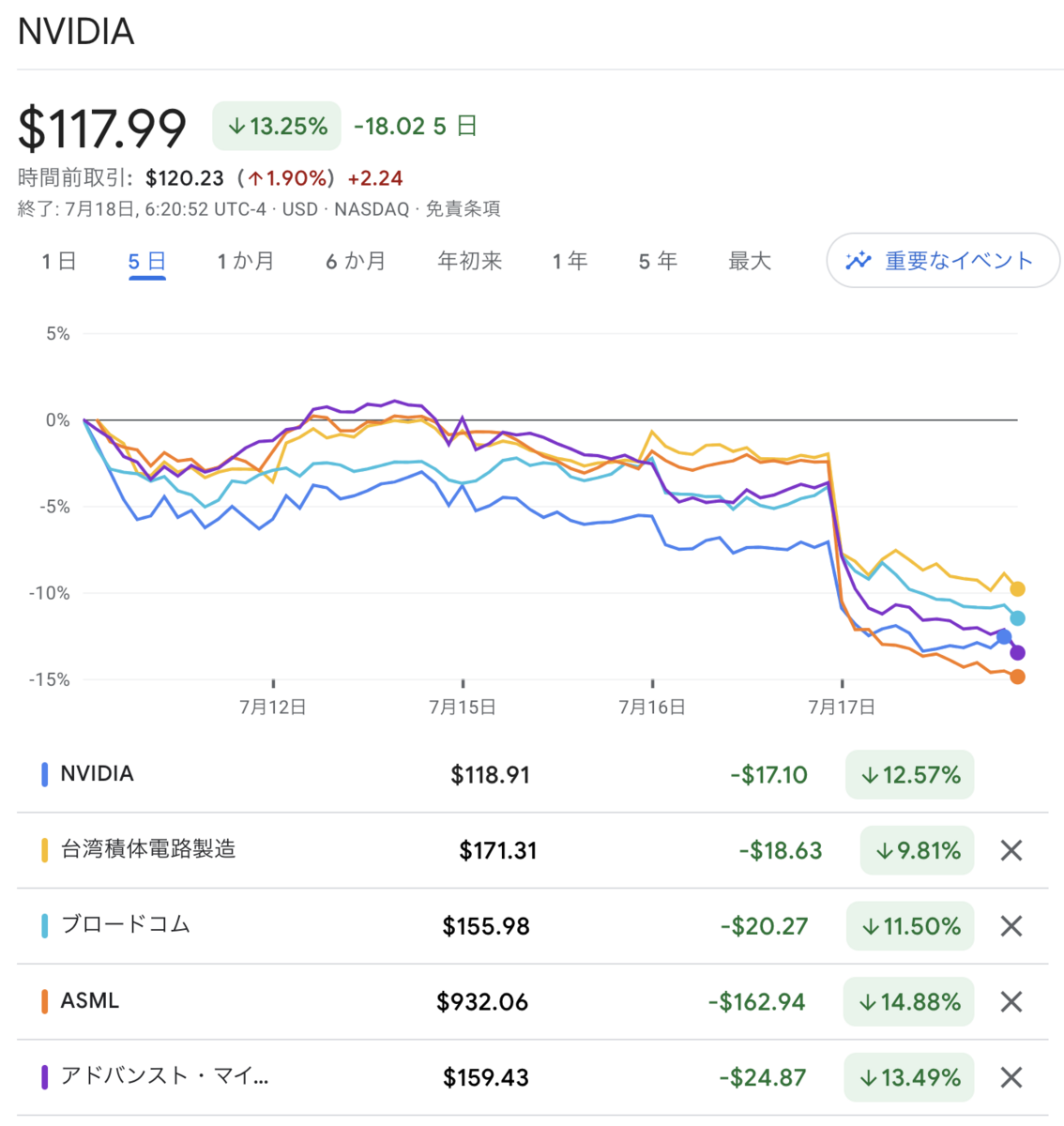Viewport: 1064px width, 1126px height.
Task: Remove ブロードコム from the comparison
Action: pyautogui.click(x=1011, y=926)
